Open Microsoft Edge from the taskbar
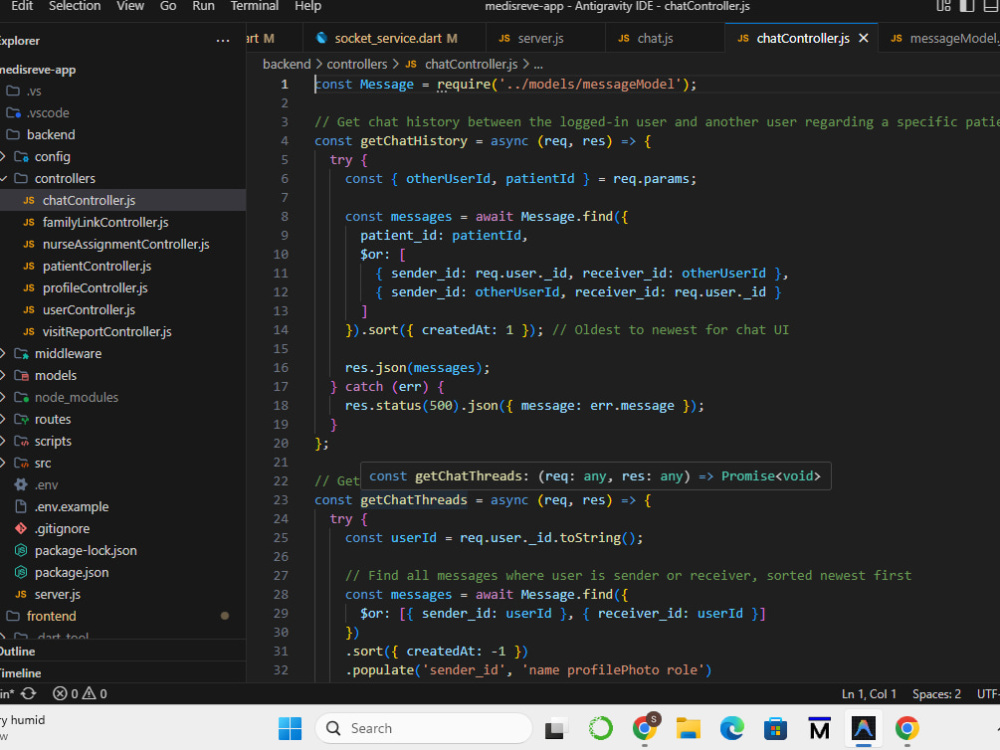 click(732, 728)
